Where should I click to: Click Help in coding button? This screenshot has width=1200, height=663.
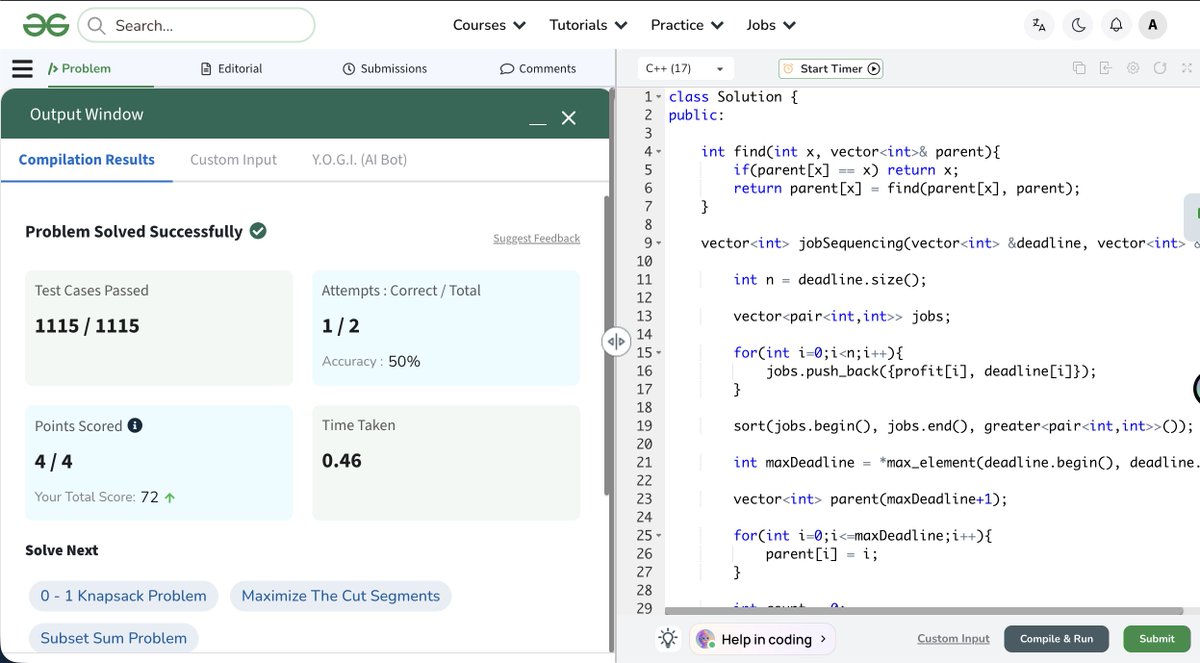[x=763, y=639]
